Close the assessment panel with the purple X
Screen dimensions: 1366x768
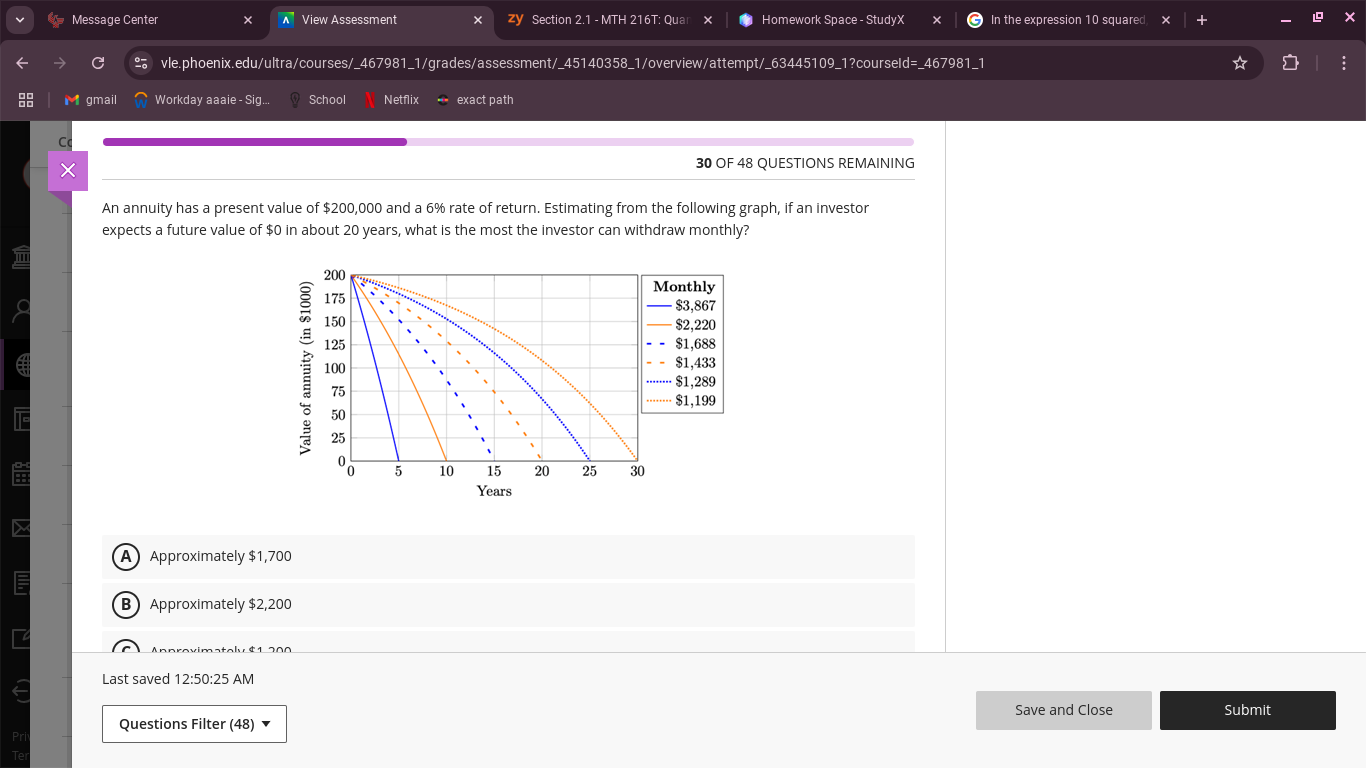click(x=68, y=171)
